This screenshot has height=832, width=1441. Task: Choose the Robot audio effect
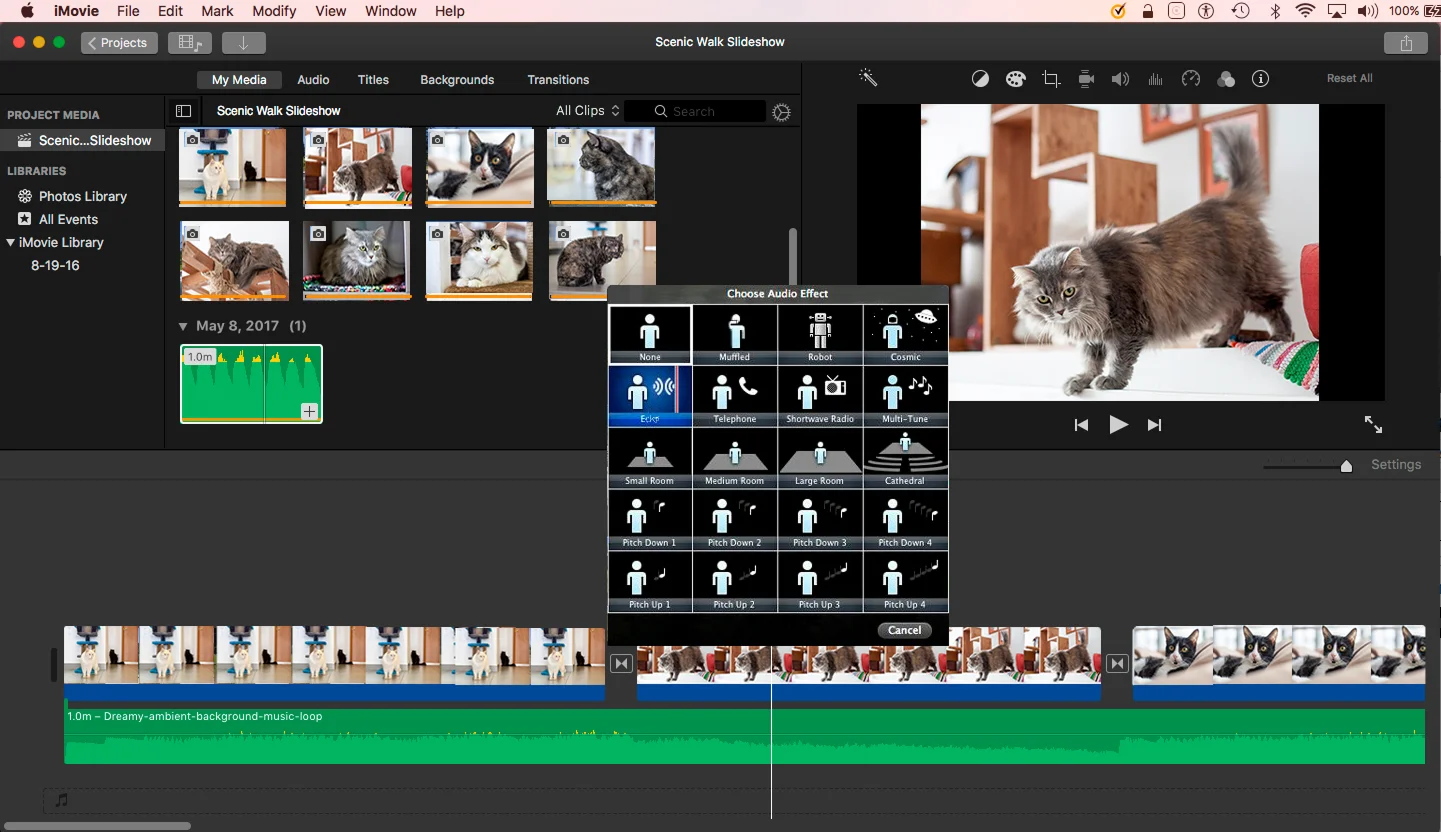[x=820, y=334]
